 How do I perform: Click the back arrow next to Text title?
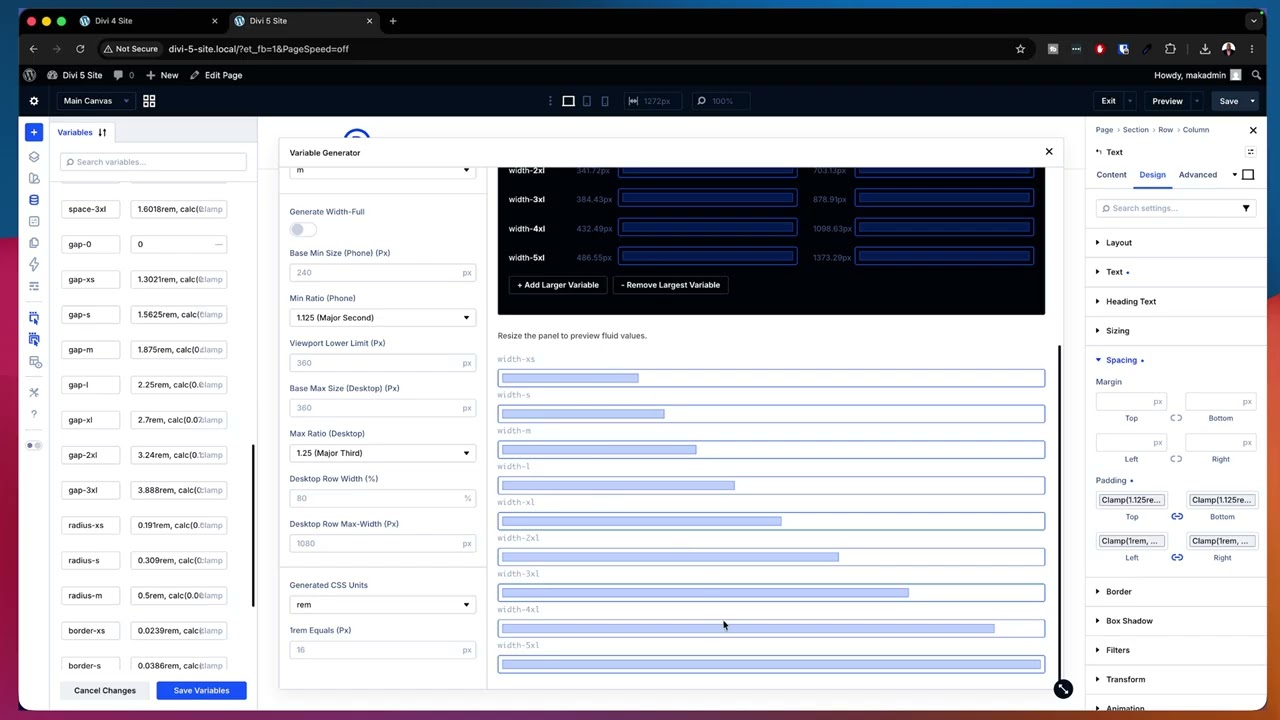1099,152
